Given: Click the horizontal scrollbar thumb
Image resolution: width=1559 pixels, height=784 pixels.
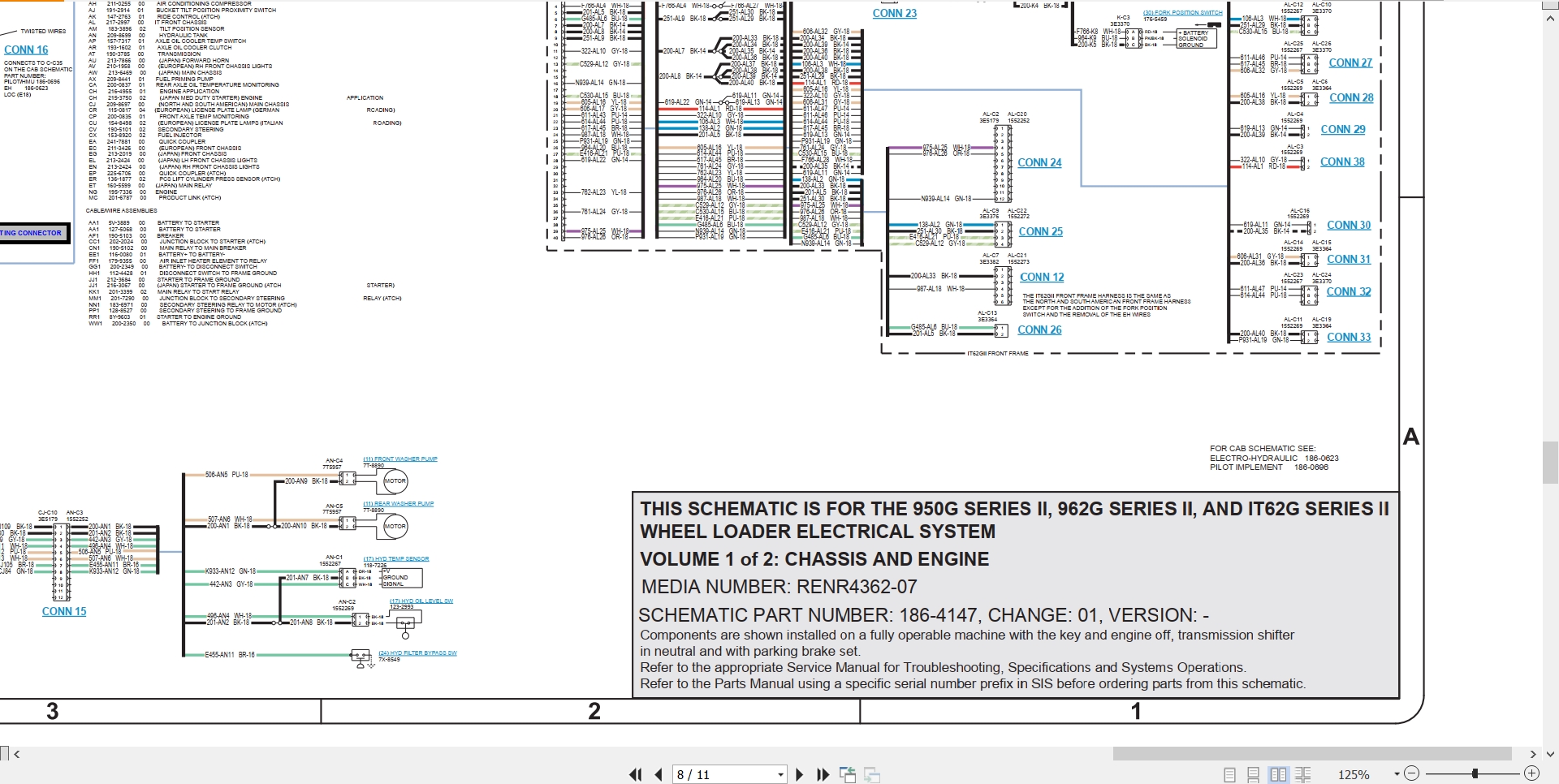Looking at the screenshot, I should 1311,754.
